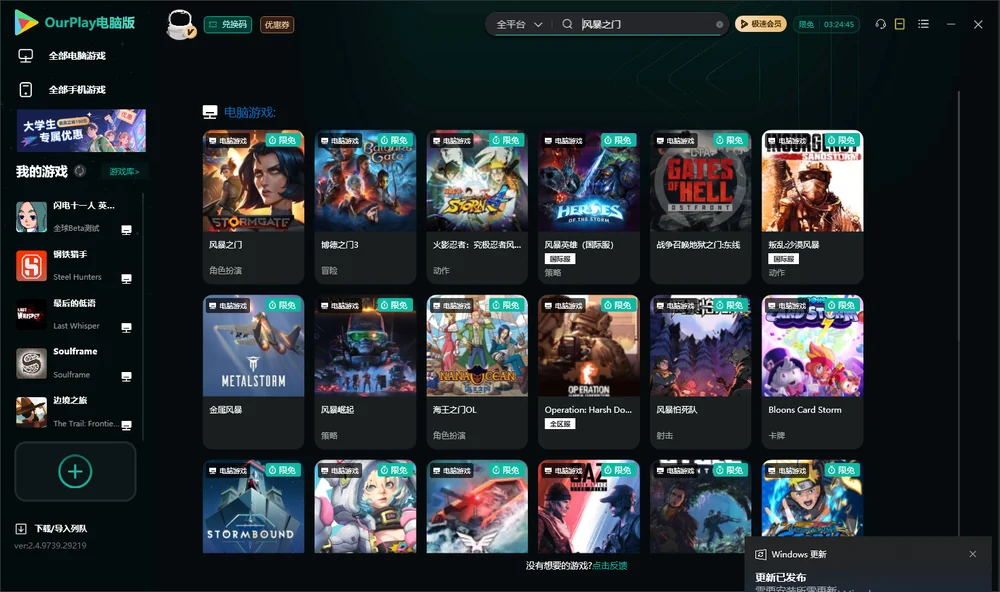Click 全区服 tag under Operation card

(560, 424)
